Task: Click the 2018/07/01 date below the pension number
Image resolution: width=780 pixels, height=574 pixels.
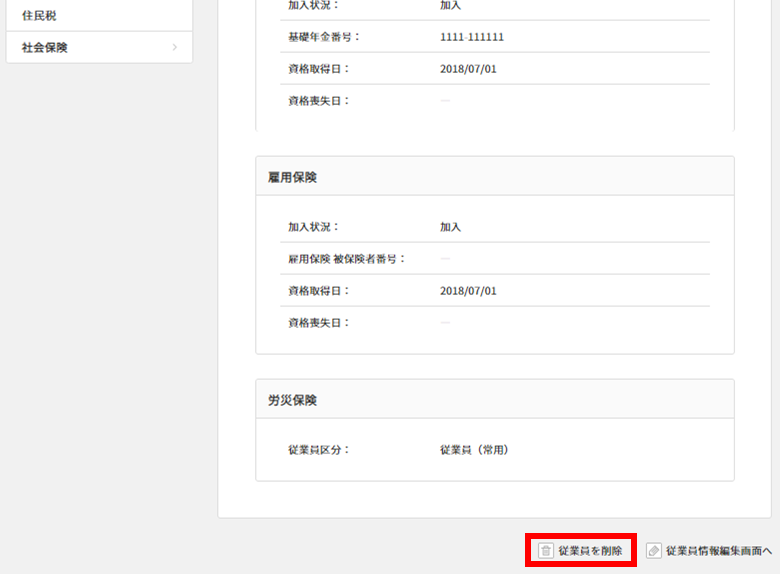Action: click(468, 69)
